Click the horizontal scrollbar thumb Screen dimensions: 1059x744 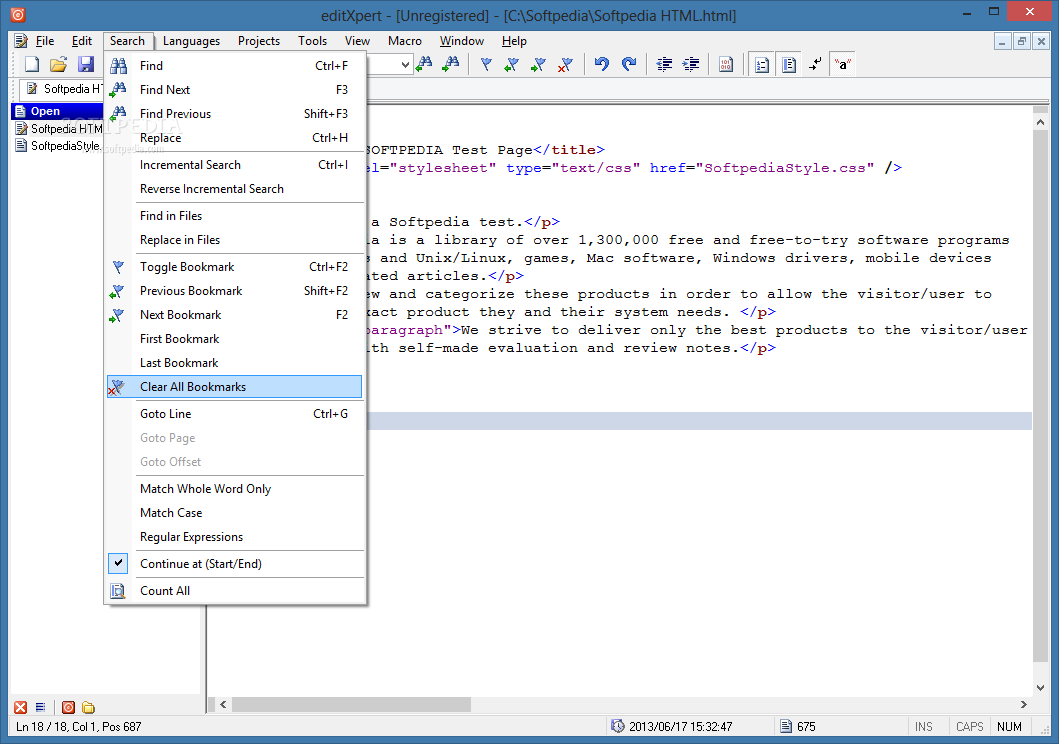click(x=351, y=704)
